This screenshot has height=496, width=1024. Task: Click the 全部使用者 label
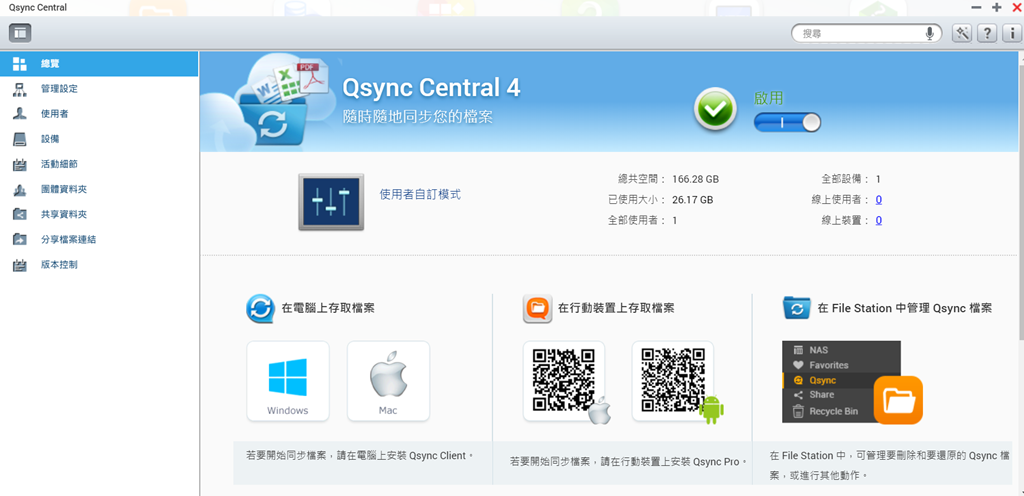637,221
